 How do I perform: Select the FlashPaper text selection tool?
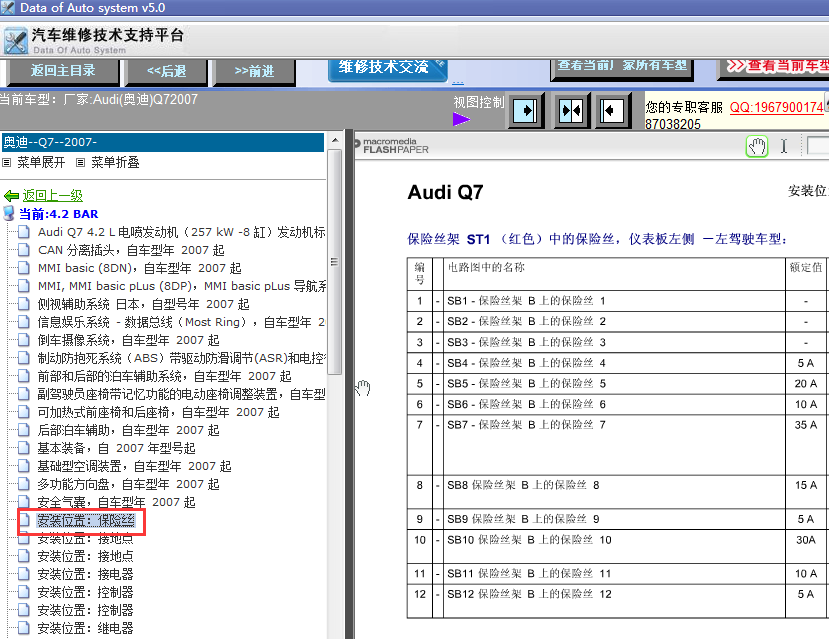[784, 146]
